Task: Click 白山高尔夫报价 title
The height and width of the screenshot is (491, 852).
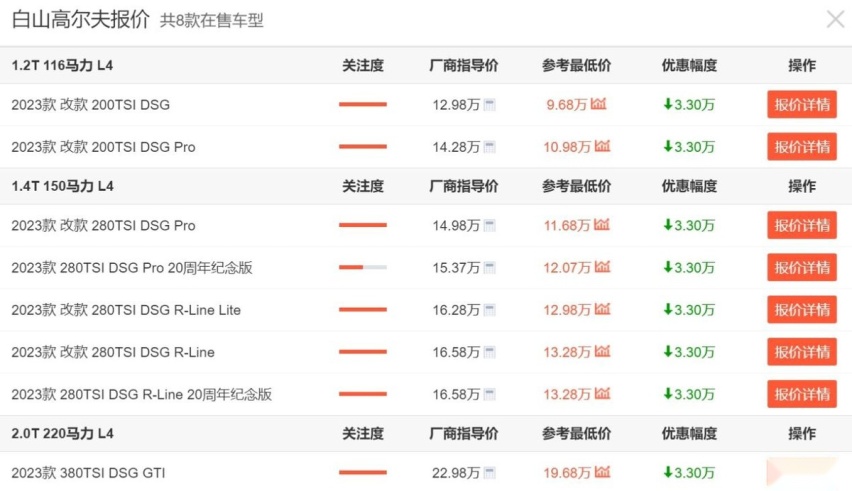Action: (x=80, y=20)
